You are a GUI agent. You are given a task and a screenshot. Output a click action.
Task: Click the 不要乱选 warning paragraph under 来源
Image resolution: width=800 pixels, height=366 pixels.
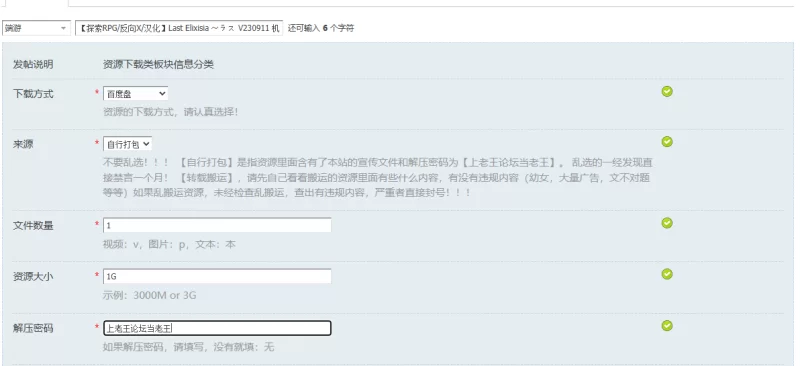coord(378,178)
